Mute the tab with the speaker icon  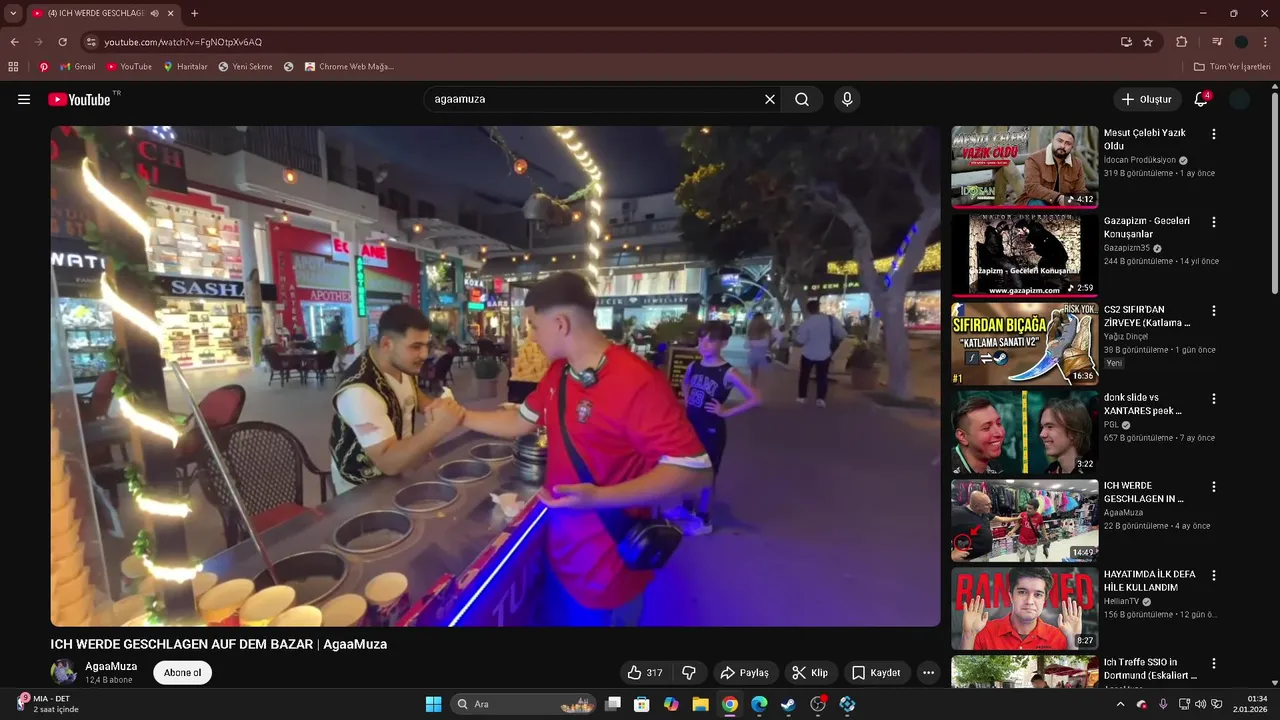[155, 13]
